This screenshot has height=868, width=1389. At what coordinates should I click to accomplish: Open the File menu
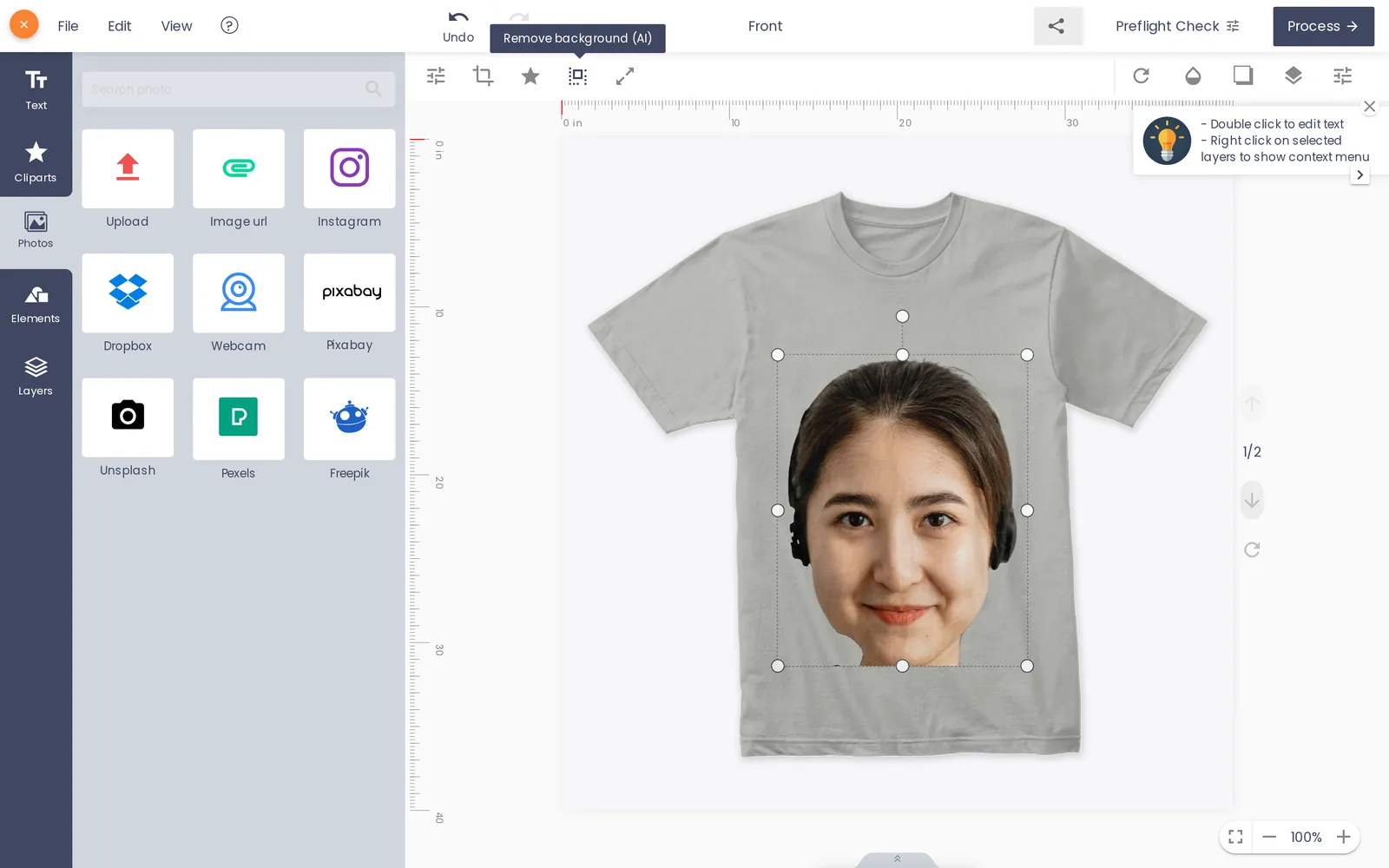[x=68, y=26]
